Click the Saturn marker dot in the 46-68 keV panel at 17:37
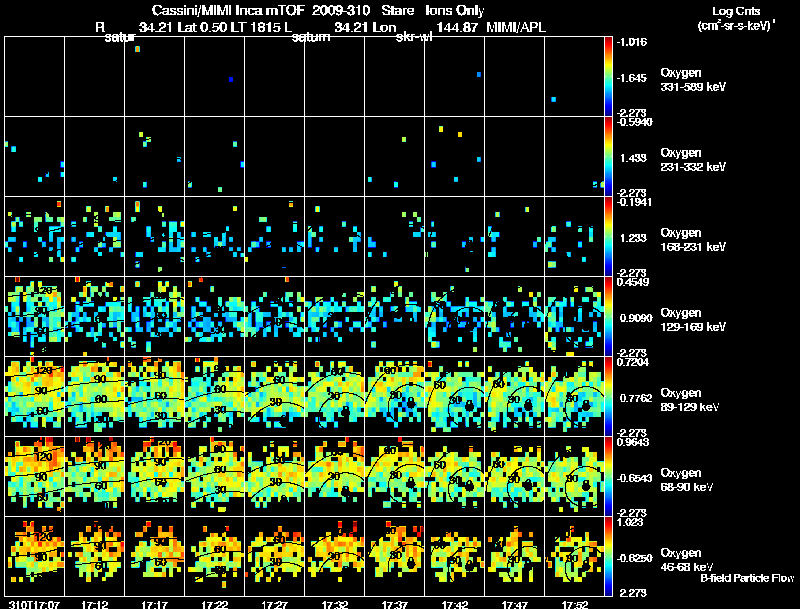Image resolution: width=800 pixels, height=609 pixels. point(411,564)
